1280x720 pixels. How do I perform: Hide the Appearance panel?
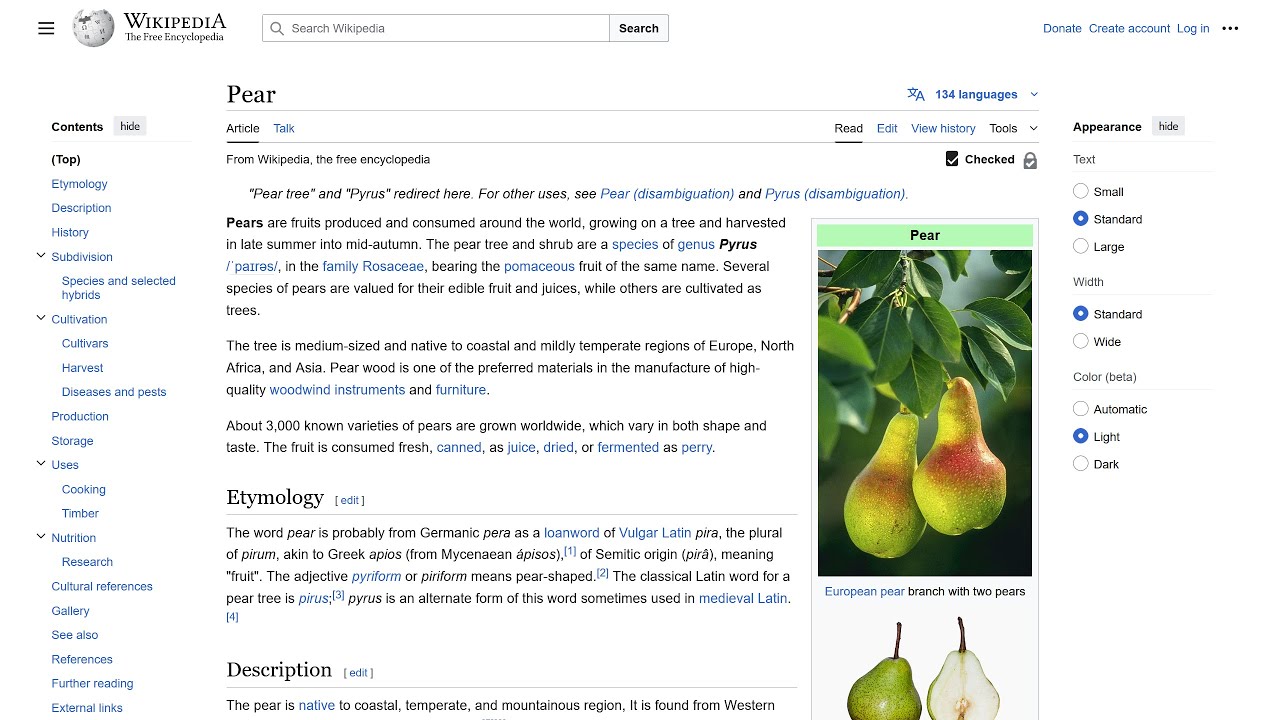pyautogui.click(x=1168, y=126)
